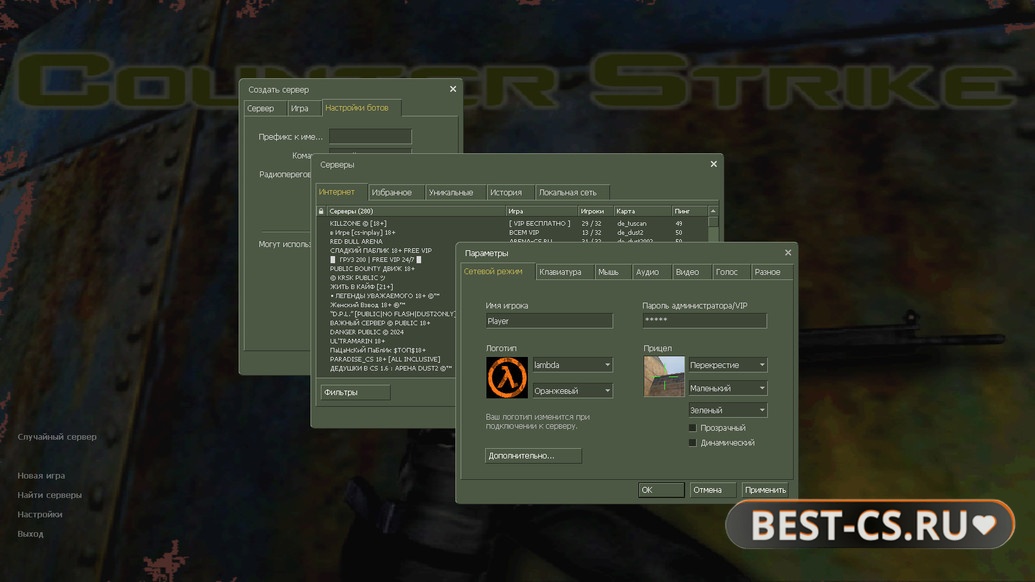
Task: Start Новая игра from main menu
Action: (41, 476)
